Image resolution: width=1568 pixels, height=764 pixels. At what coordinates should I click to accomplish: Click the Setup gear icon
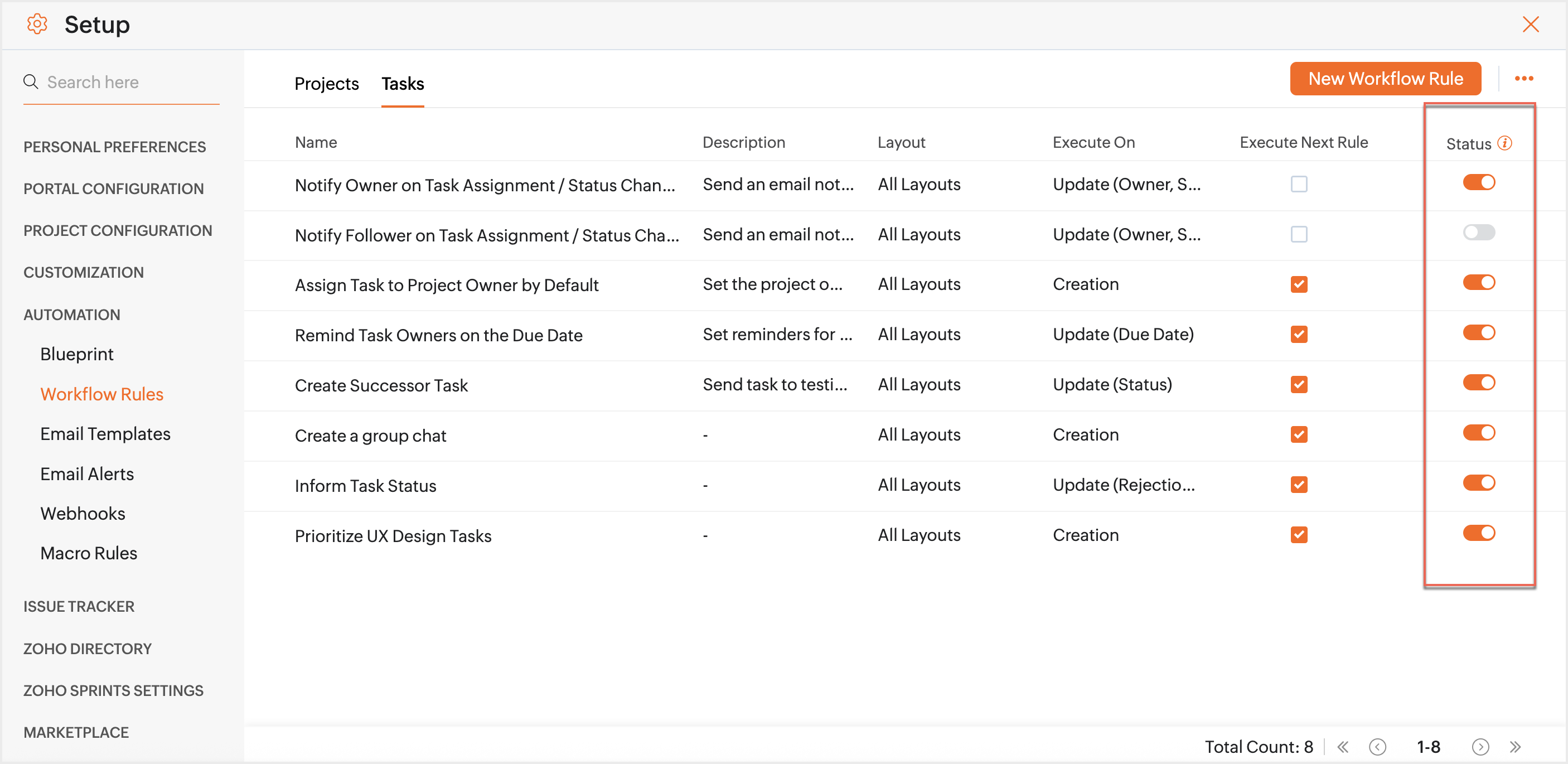point(37,25)
